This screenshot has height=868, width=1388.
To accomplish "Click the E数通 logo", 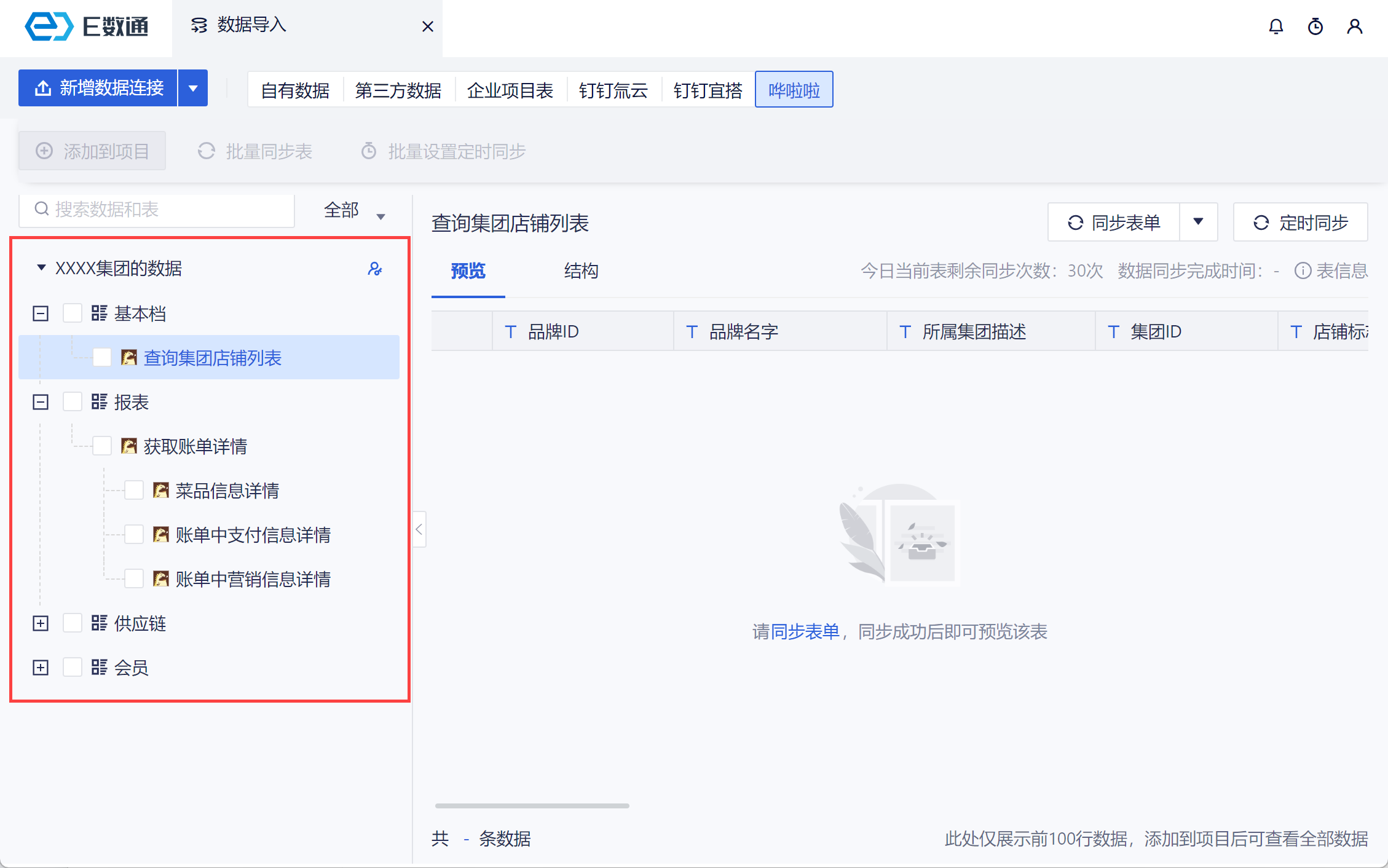I will [x=86, y=26].
